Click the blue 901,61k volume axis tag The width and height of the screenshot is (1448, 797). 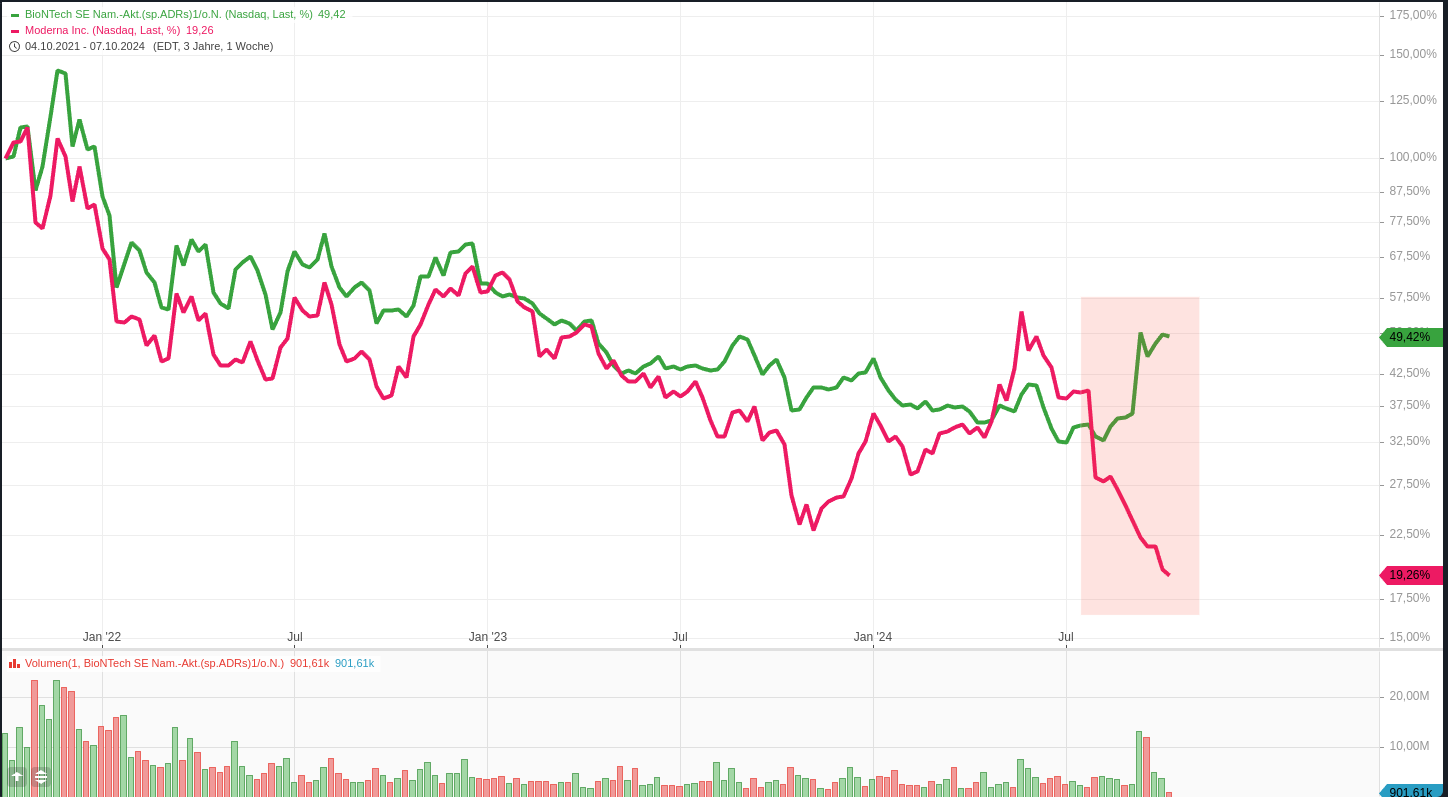[x=1411, y=792]
